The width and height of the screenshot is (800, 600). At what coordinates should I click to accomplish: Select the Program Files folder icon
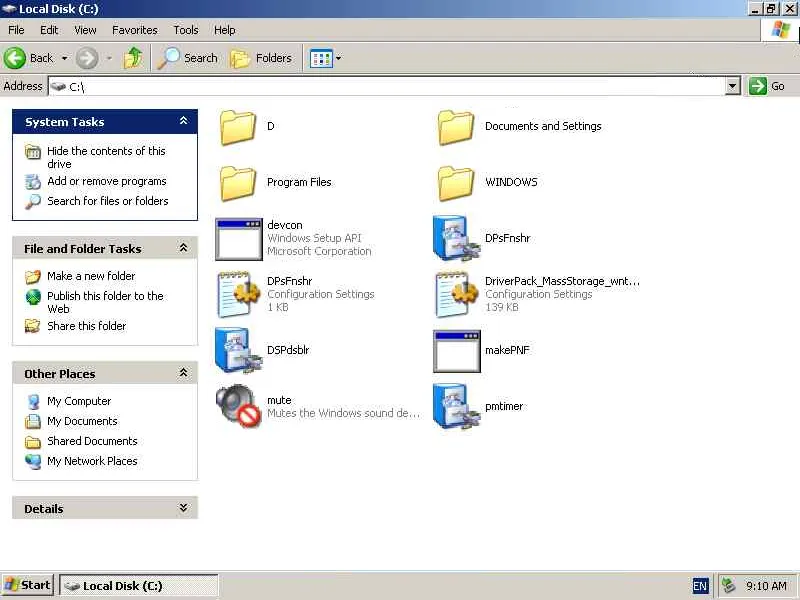(x=238, y=183)
